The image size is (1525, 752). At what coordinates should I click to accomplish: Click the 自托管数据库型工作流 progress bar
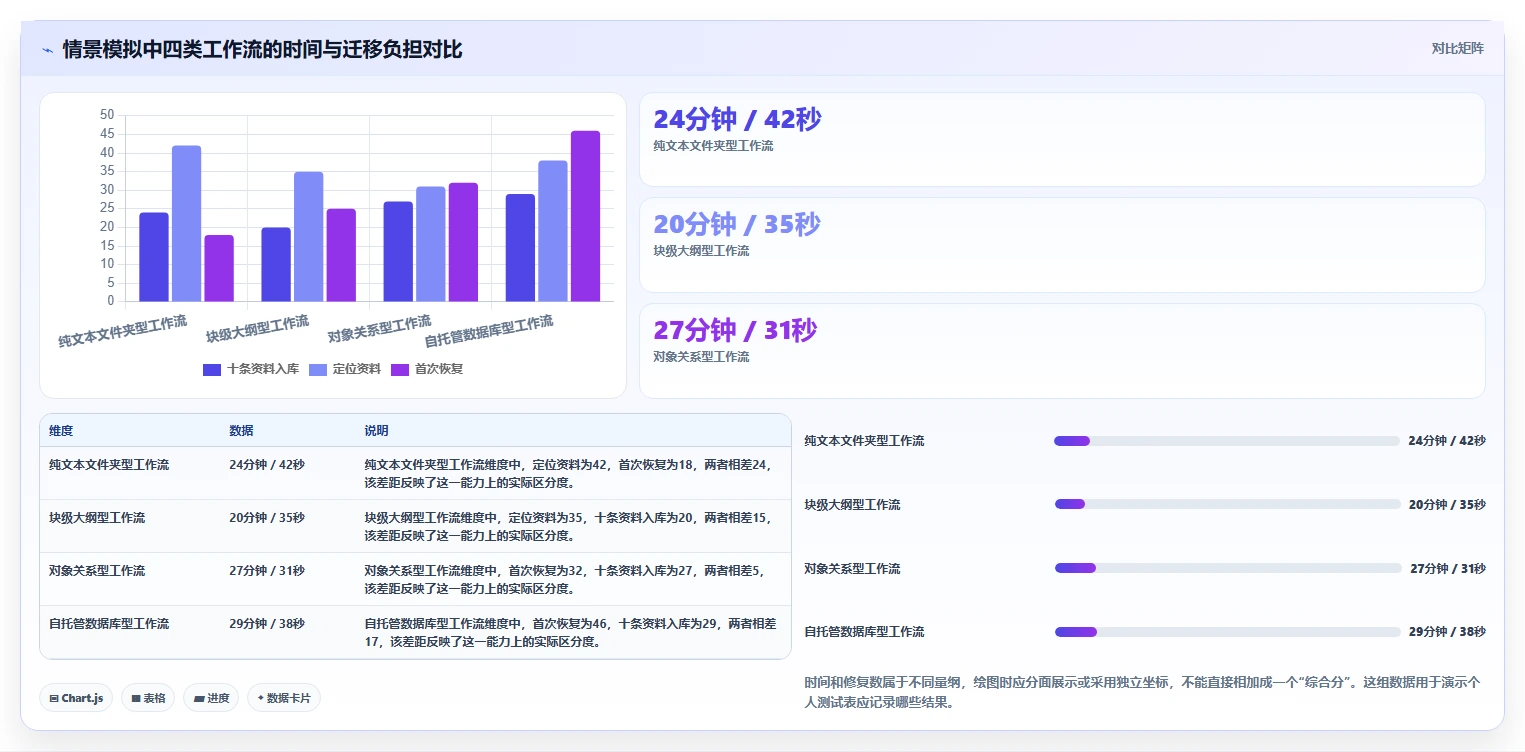pyautogui.click(x=1228, y=632)
